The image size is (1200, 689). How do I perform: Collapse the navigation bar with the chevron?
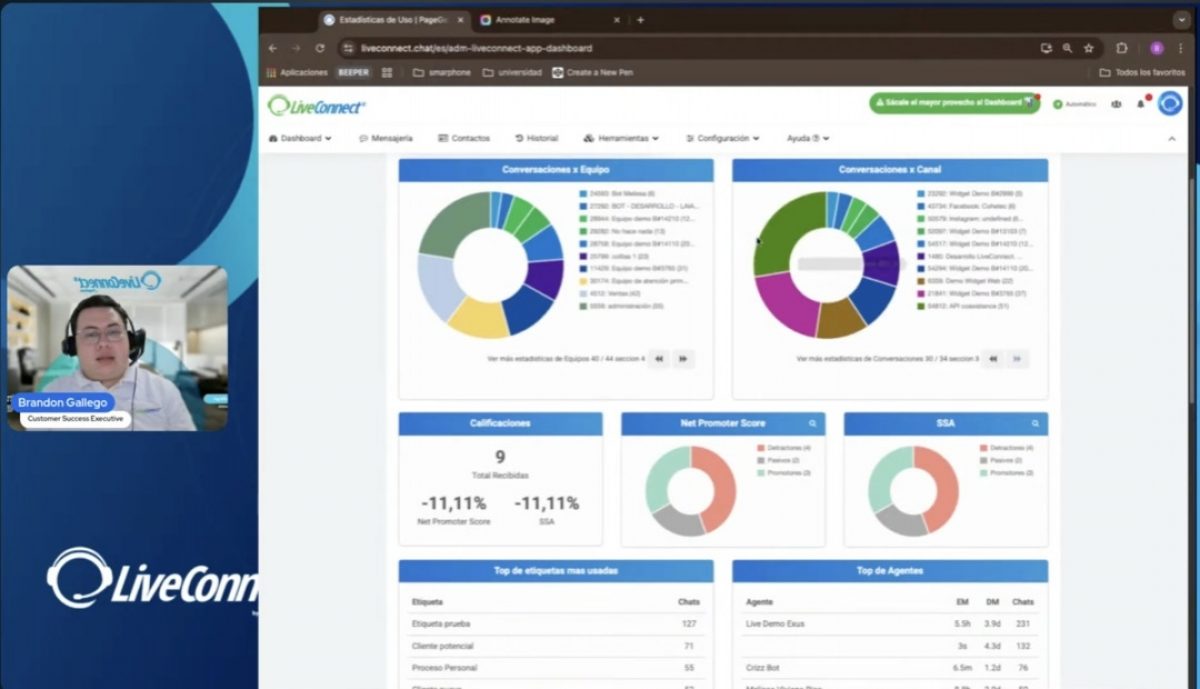(x=1172, y=138)
